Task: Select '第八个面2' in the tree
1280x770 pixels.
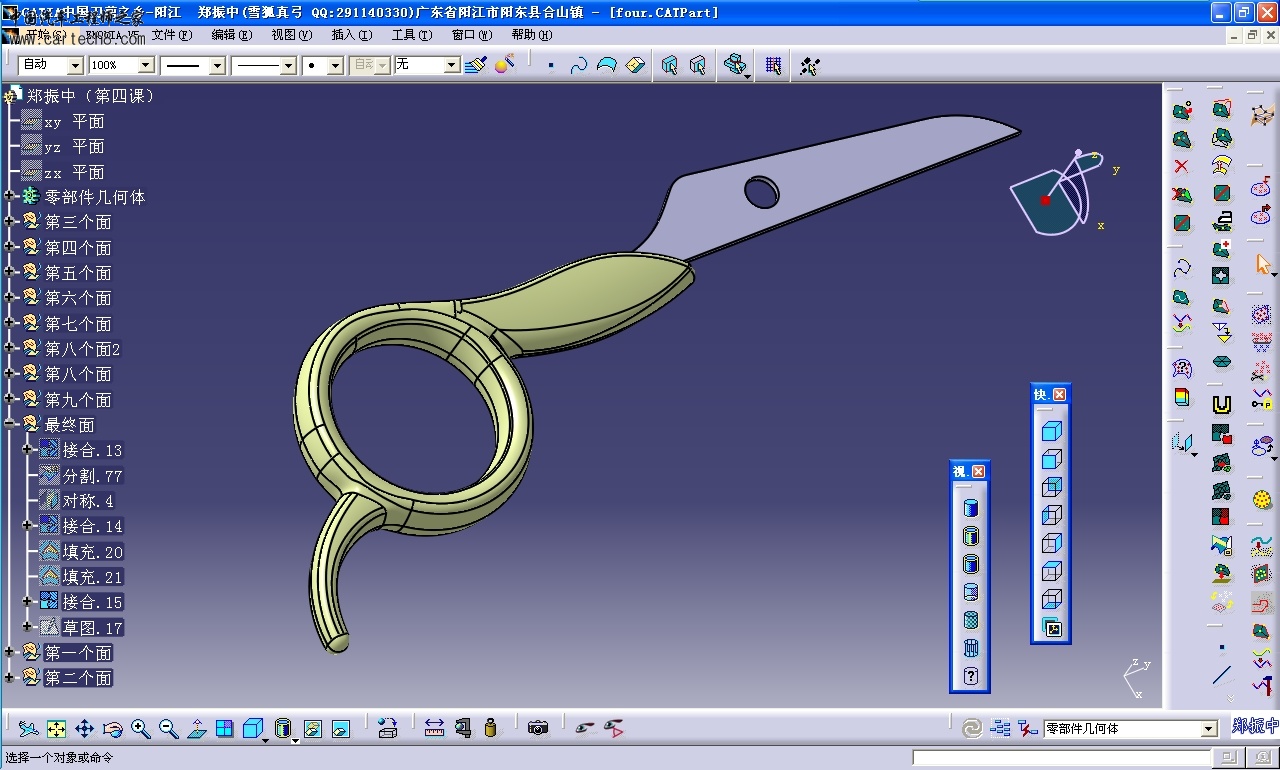Action: coord(82,349)
